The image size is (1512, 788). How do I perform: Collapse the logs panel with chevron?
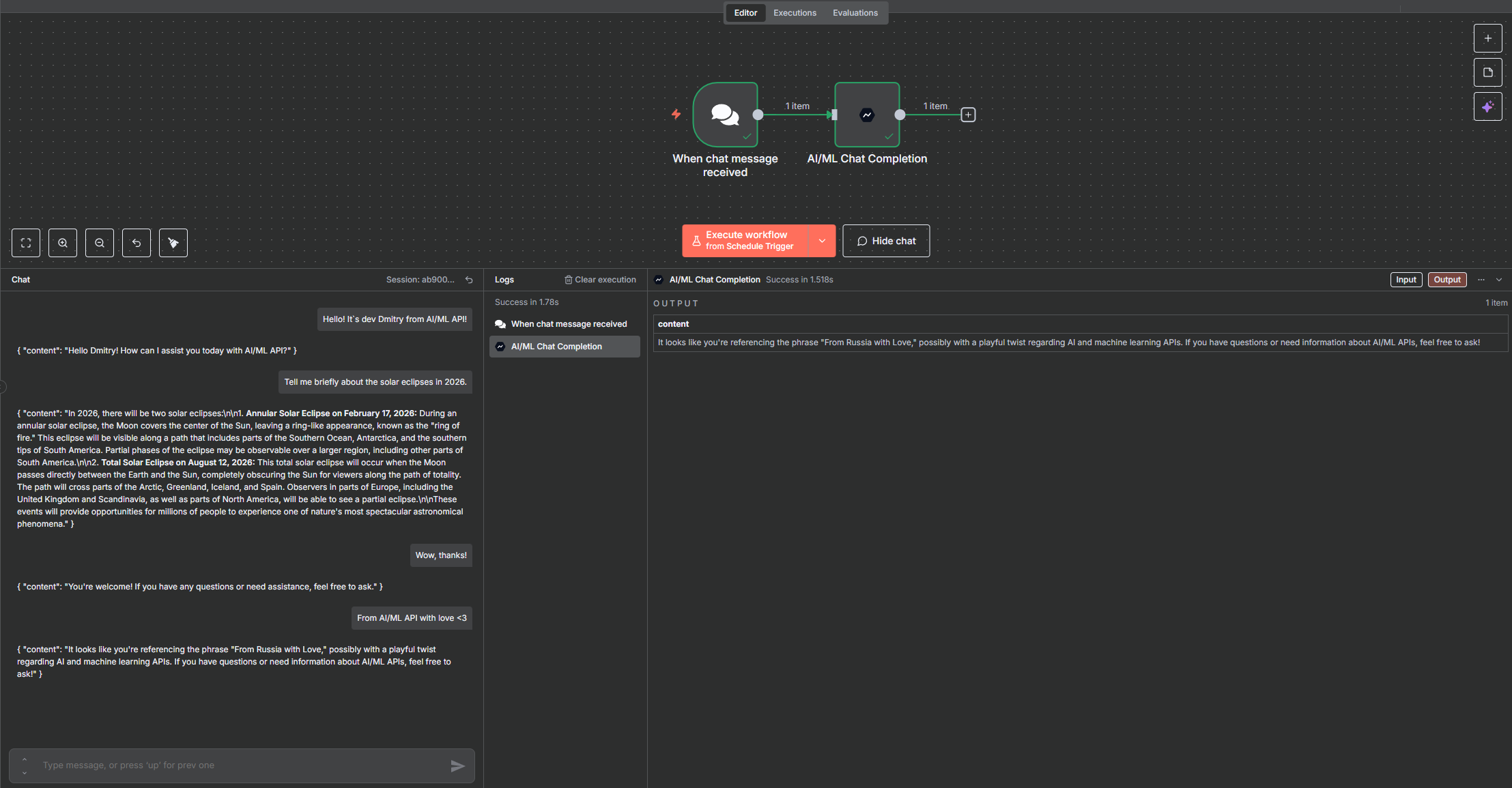(x=1499, y=280)
